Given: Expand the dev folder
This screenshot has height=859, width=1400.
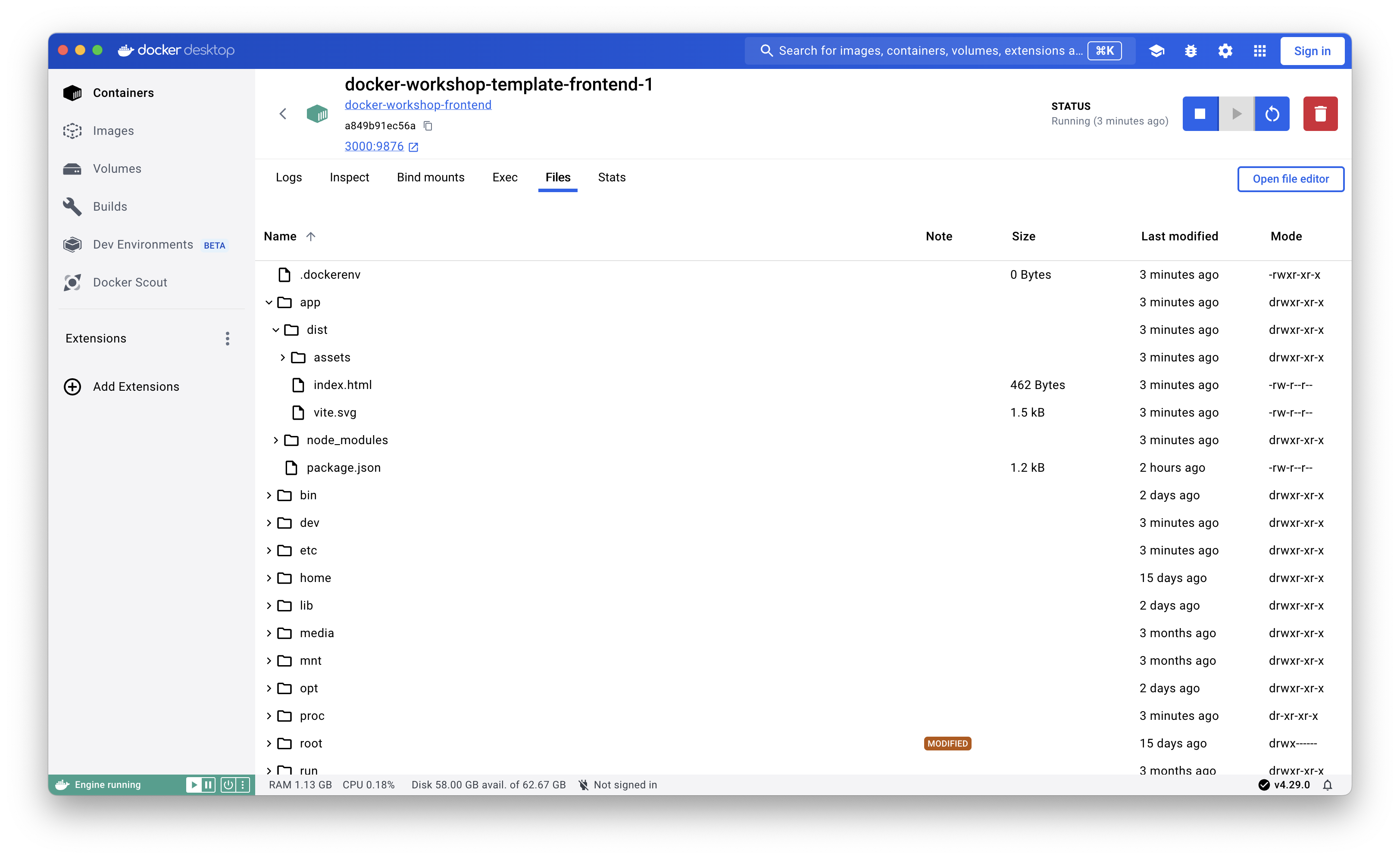Looking at the screenshot, I should coord(269,523).
